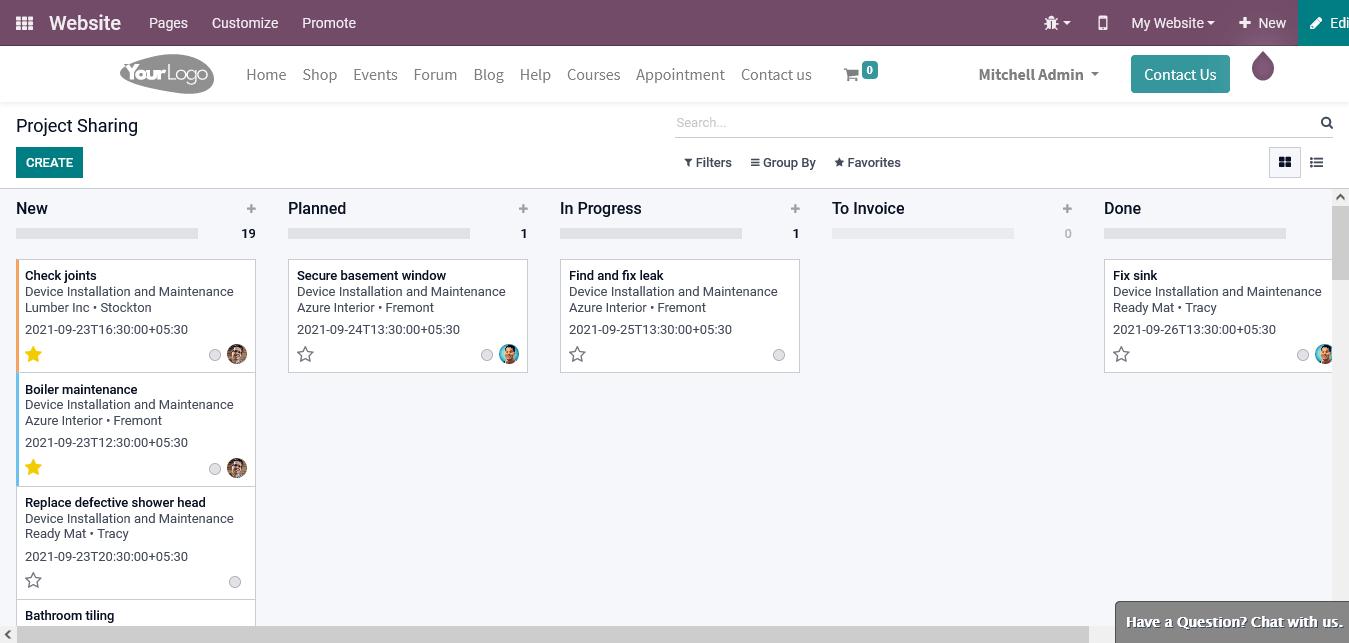Screen dimensions: 1349x643
Task: Open the debug bug icon menu
Action: (1053, 22)
